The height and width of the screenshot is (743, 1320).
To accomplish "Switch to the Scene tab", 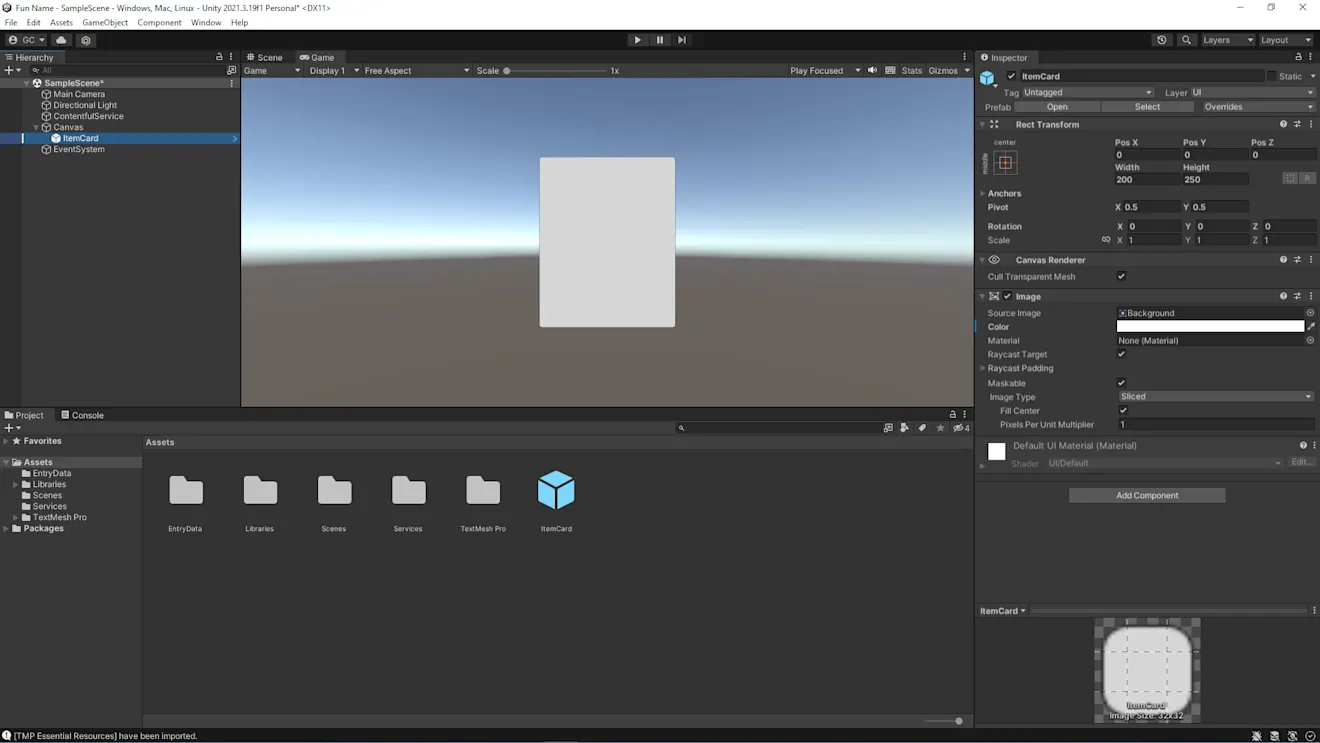I will point(265,57).
